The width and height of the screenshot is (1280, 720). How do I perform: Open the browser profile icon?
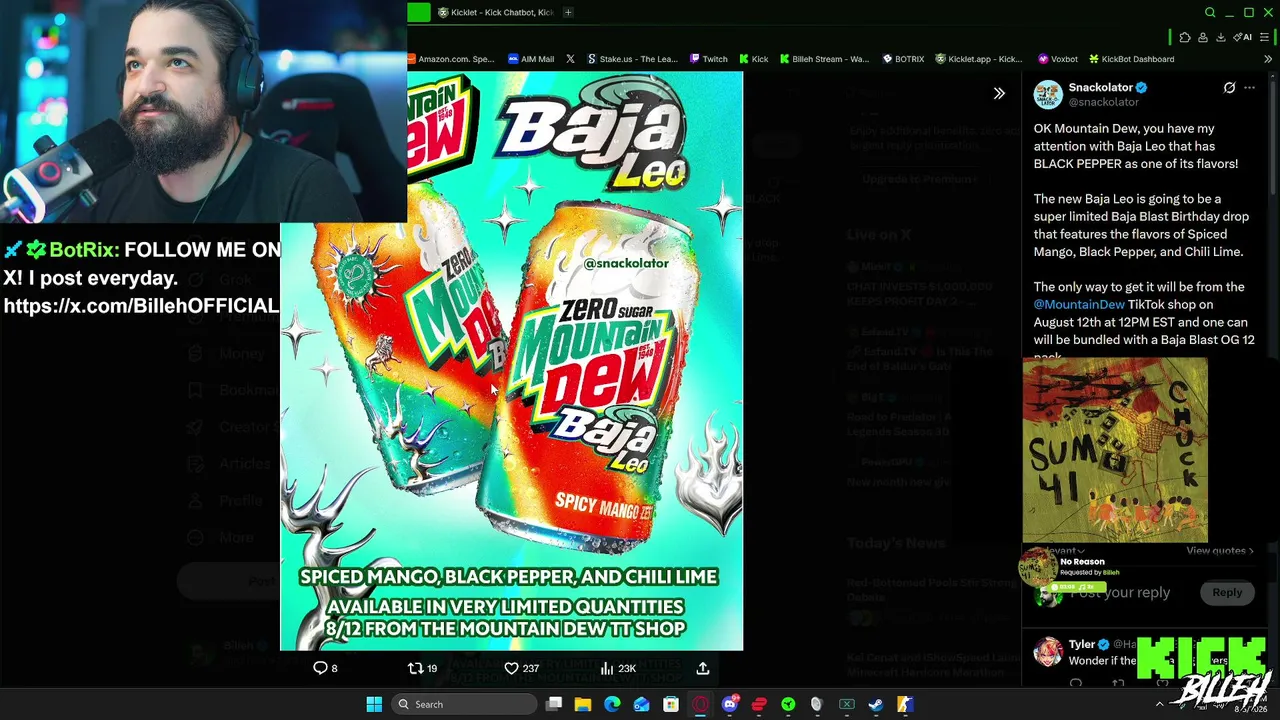point(1203,37)
